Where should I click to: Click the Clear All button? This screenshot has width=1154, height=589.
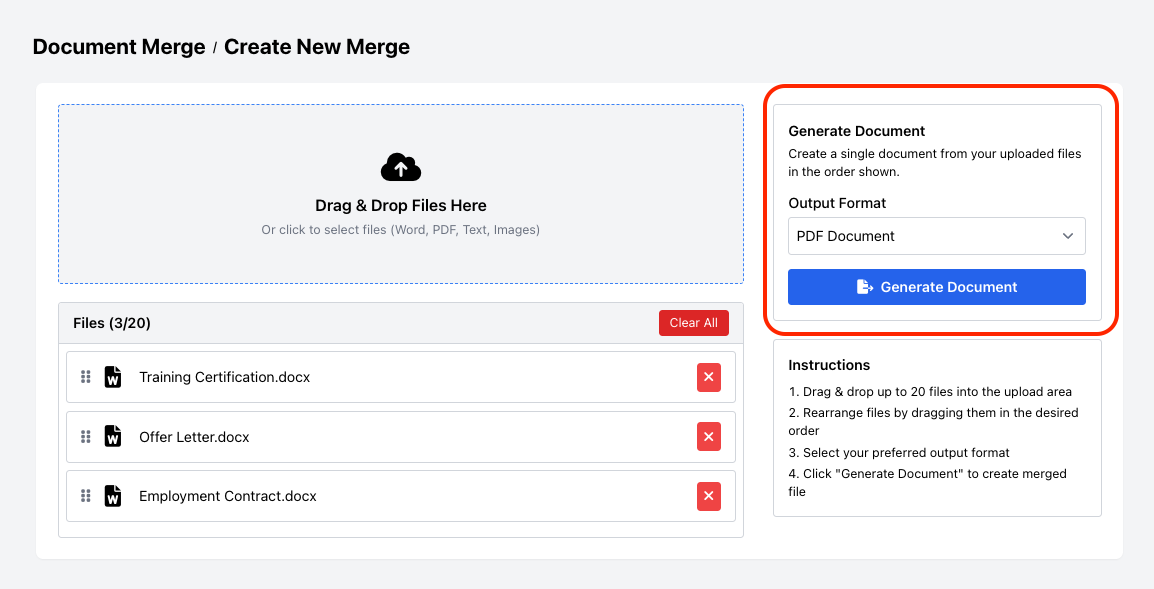[694, 322]
